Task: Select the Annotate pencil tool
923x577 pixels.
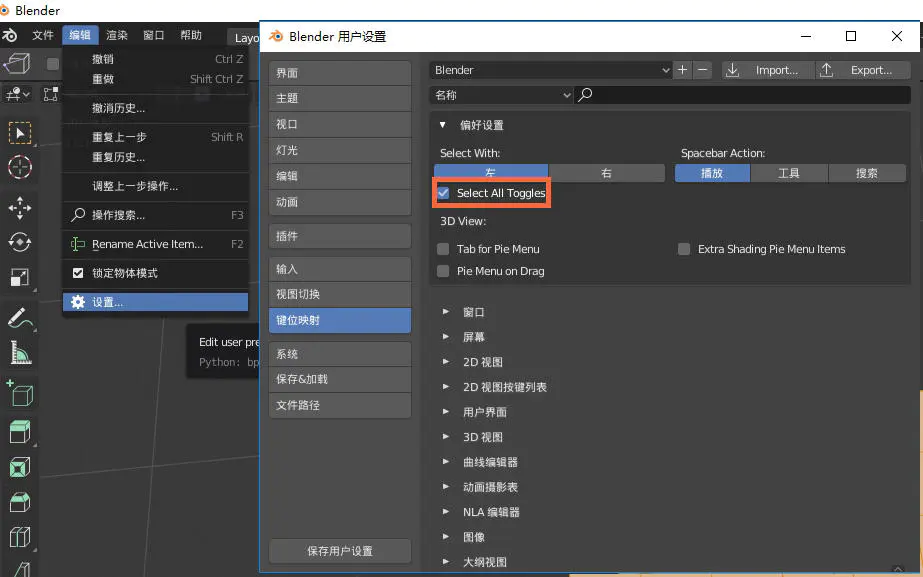Action: pyautogui.click(x=19, y=318)
